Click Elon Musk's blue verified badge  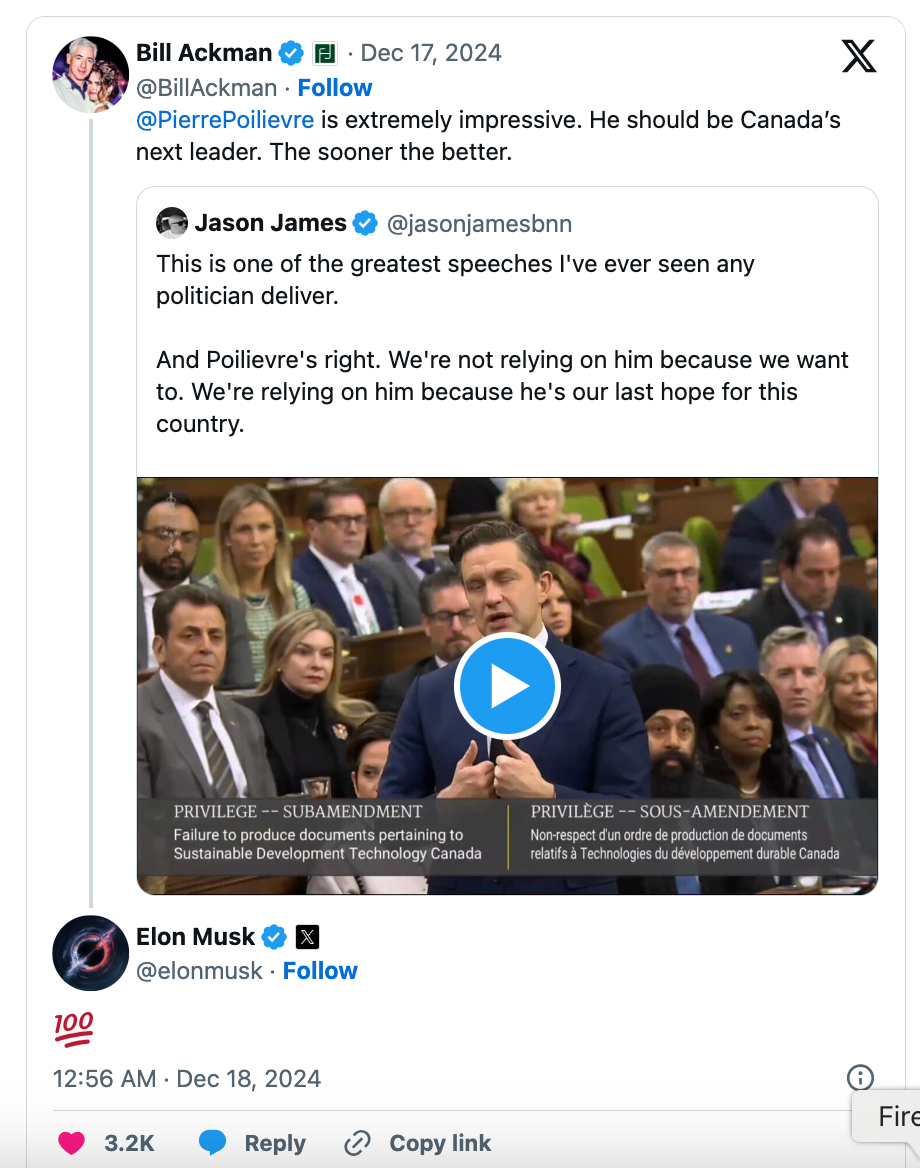pos(274,937)
